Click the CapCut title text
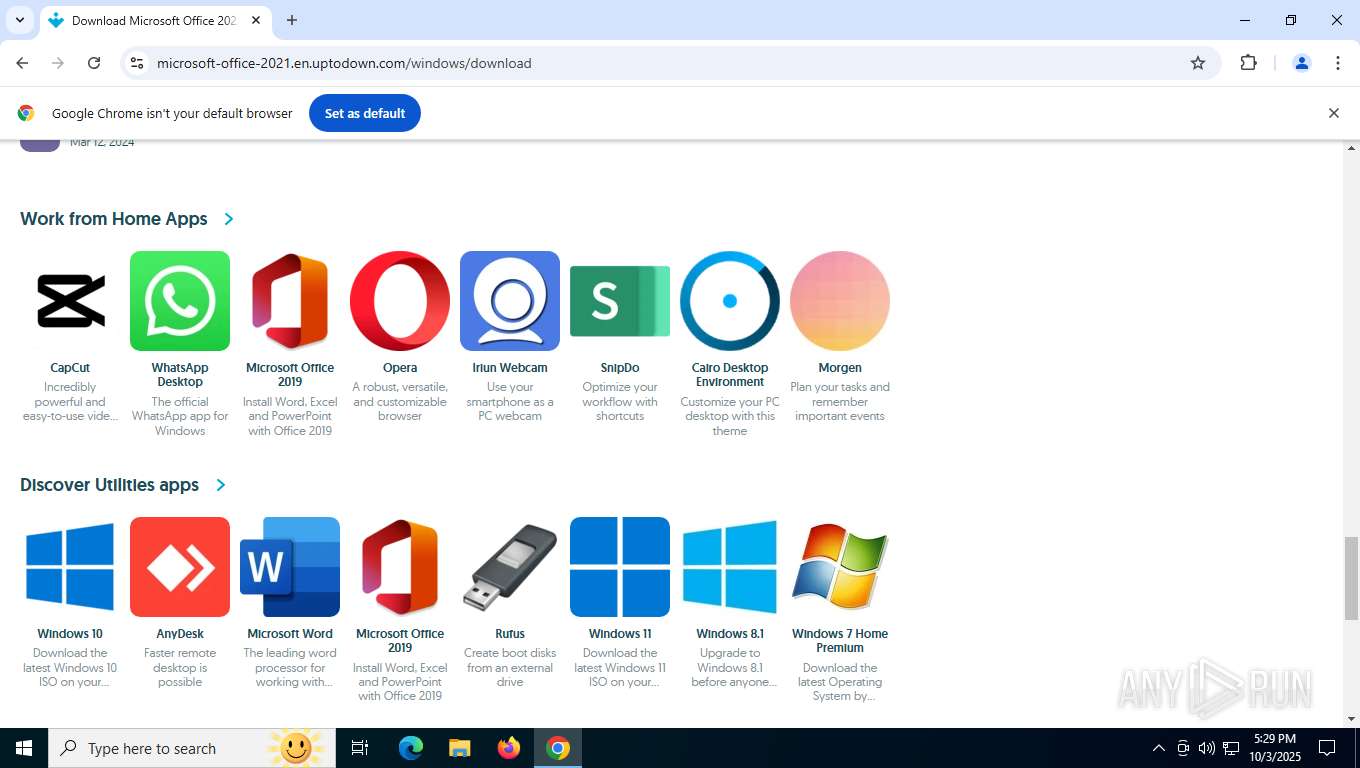The height and width of the screenshot is (768, 1360). 70,368
